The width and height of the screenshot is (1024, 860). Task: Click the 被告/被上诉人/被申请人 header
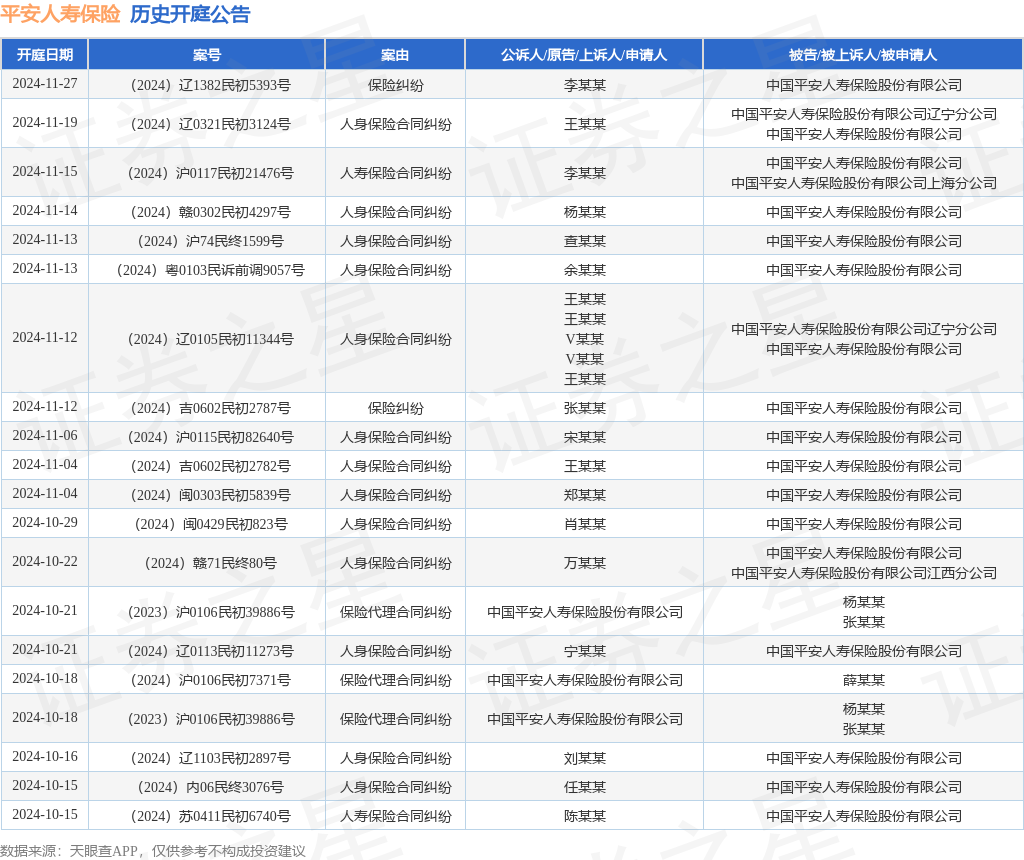[863, 55]
